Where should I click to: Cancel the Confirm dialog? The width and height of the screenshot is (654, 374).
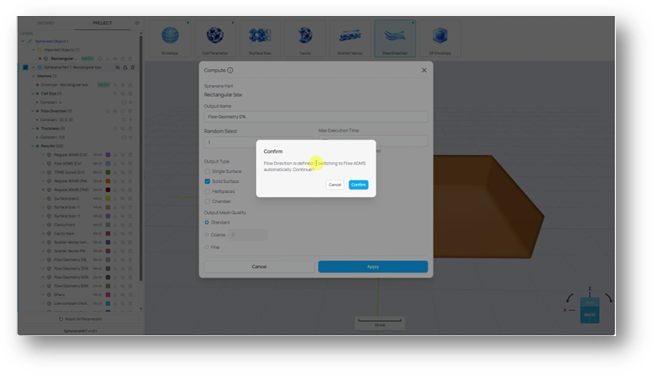[x=335, y=185]
